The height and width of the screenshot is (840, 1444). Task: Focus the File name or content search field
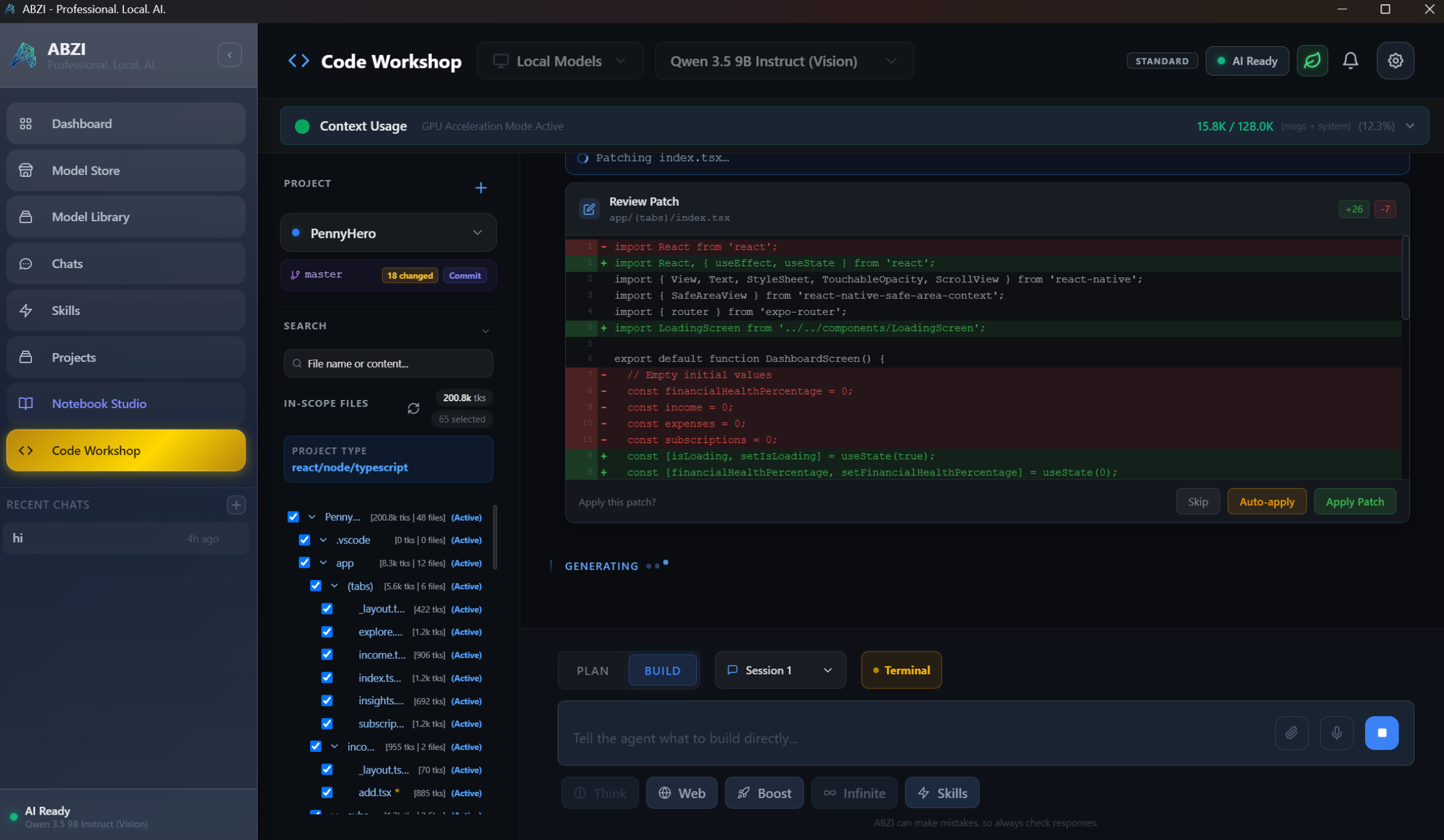pyautogui.click(x=388, y=364)
